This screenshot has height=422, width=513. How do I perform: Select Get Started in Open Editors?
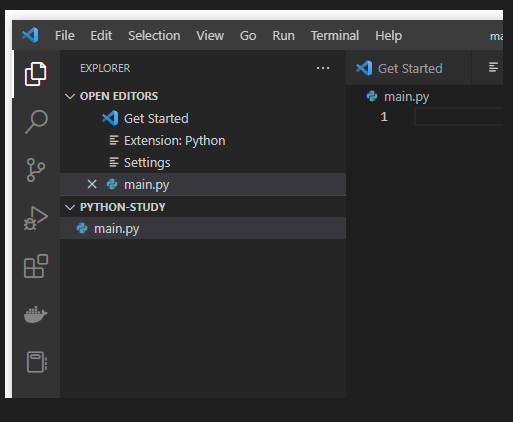pos(203,118)
